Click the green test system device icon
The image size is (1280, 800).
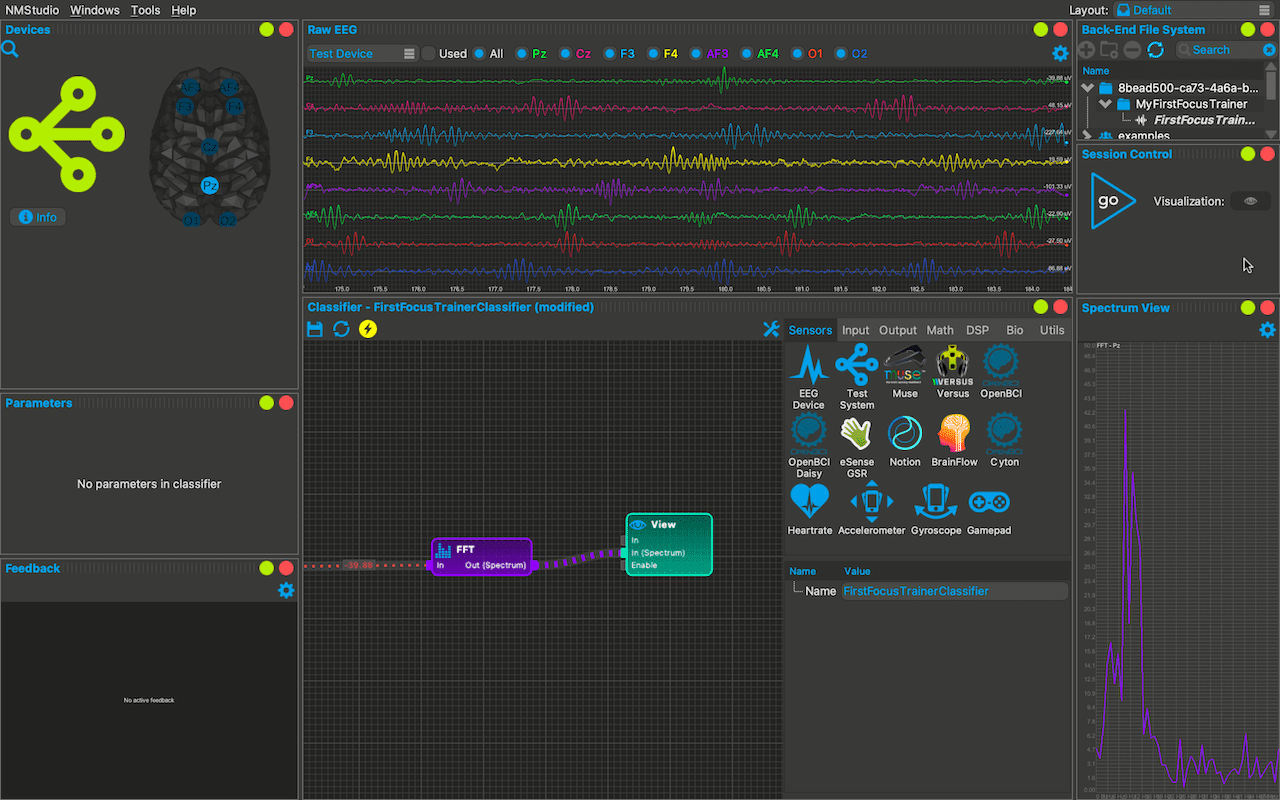(66, 134)
